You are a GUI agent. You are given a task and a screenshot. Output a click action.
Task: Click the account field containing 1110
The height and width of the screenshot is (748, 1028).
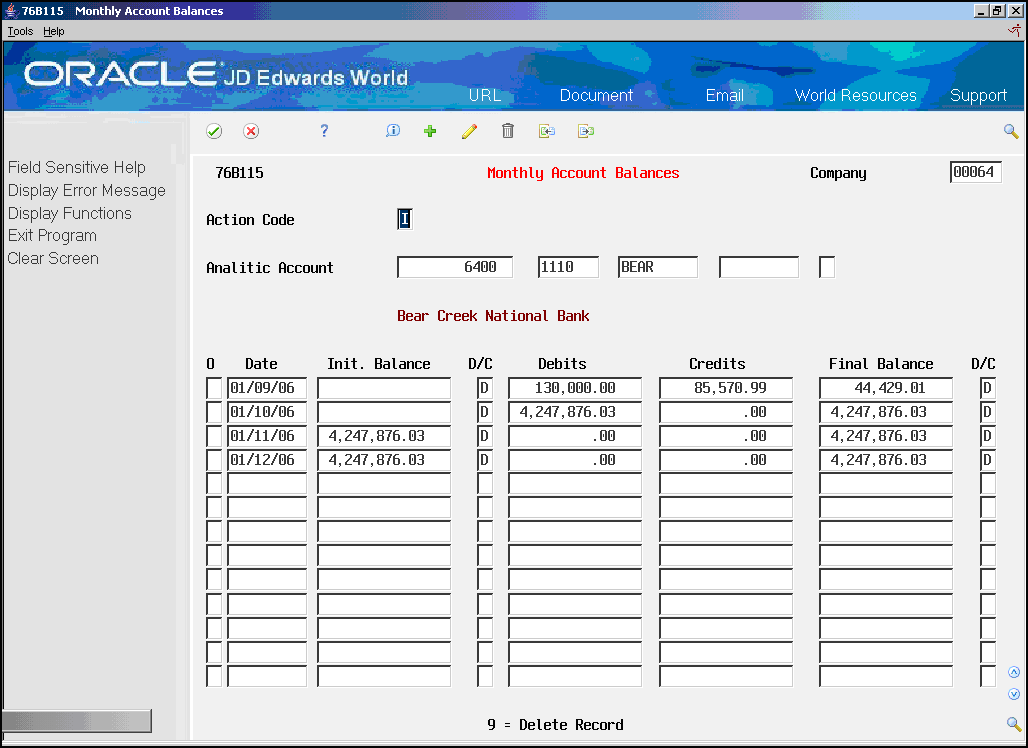568,267
